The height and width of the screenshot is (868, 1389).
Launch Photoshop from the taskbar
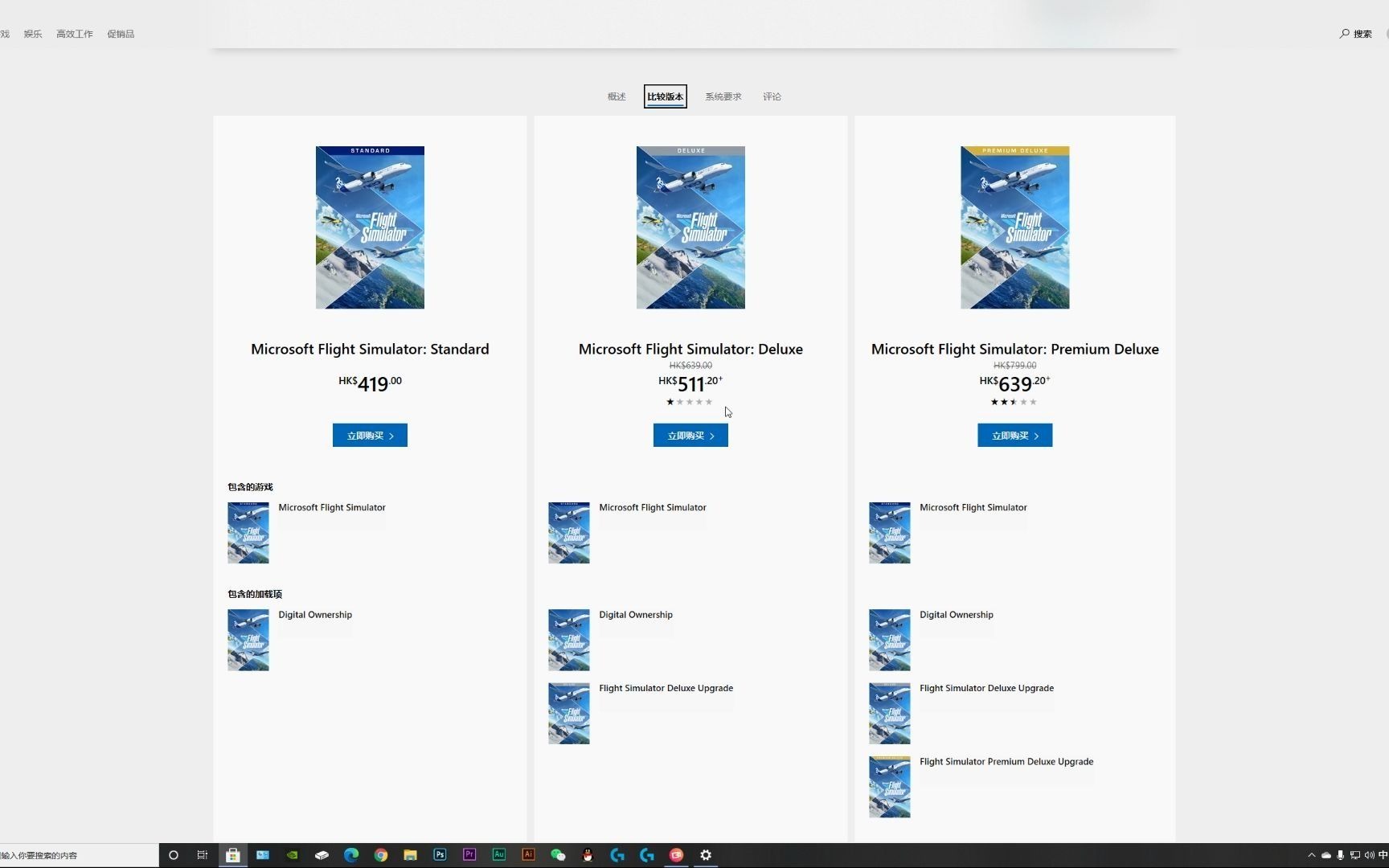[440, 855]
